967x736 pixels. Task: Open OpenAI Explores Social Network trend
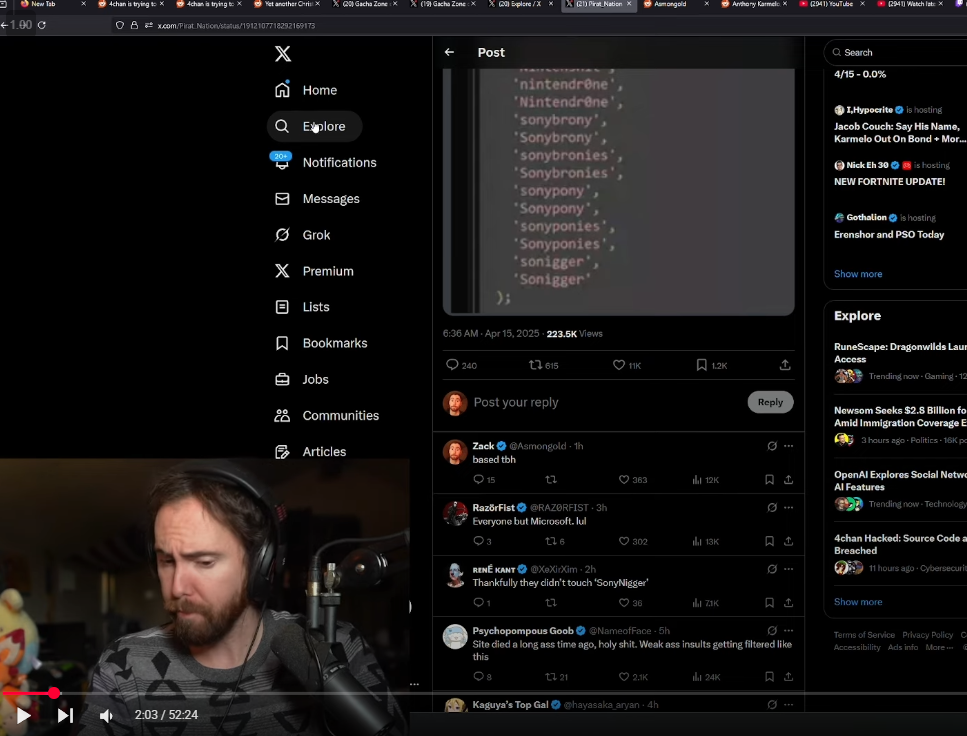(x=900, y=481)
